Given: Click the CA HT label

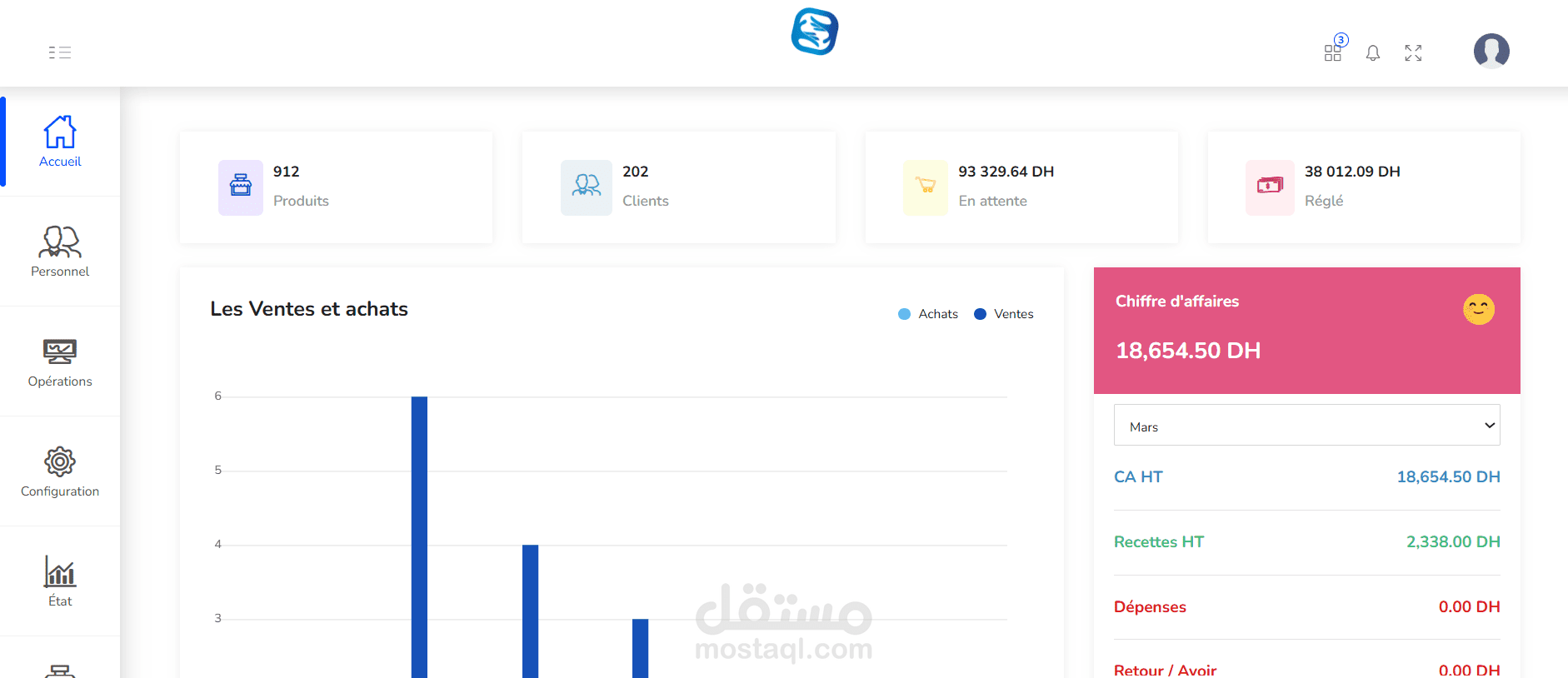Looking at the screenshot, I should coord(1138,477).
